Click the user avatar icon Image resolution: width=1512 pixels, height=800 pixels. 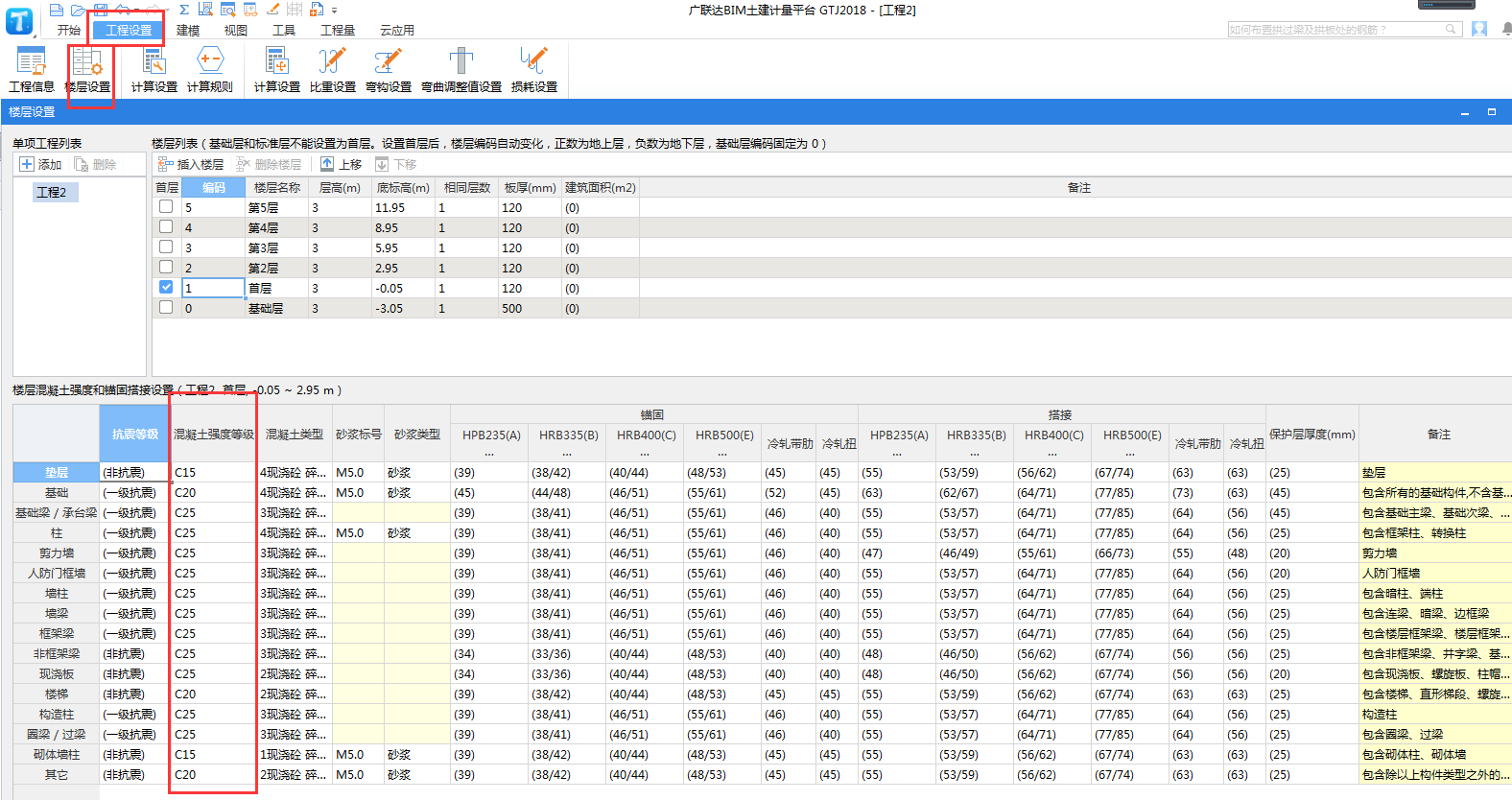pyautogui.click(x=1479, y=30)
